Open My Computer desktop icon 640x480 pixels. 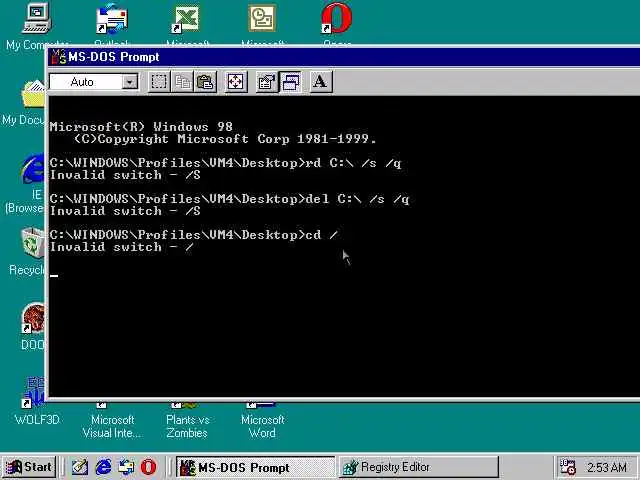click(37, 25)
